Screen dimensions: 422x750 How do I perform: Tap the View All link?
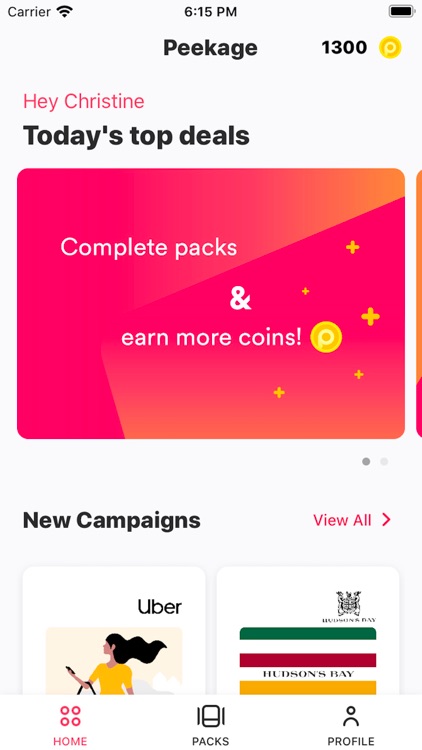pos(342,520)
